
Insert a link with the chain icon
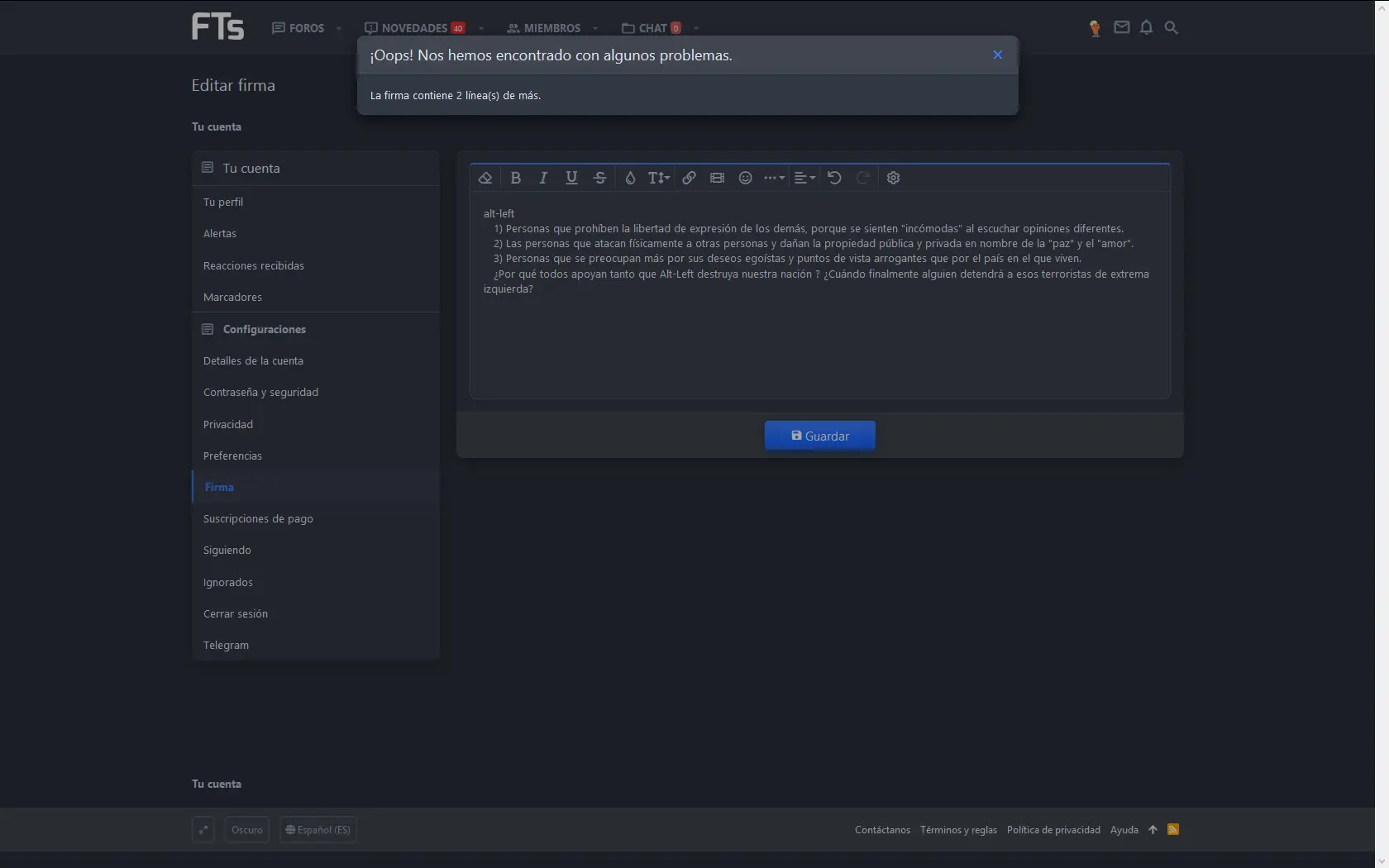(689, 178)
